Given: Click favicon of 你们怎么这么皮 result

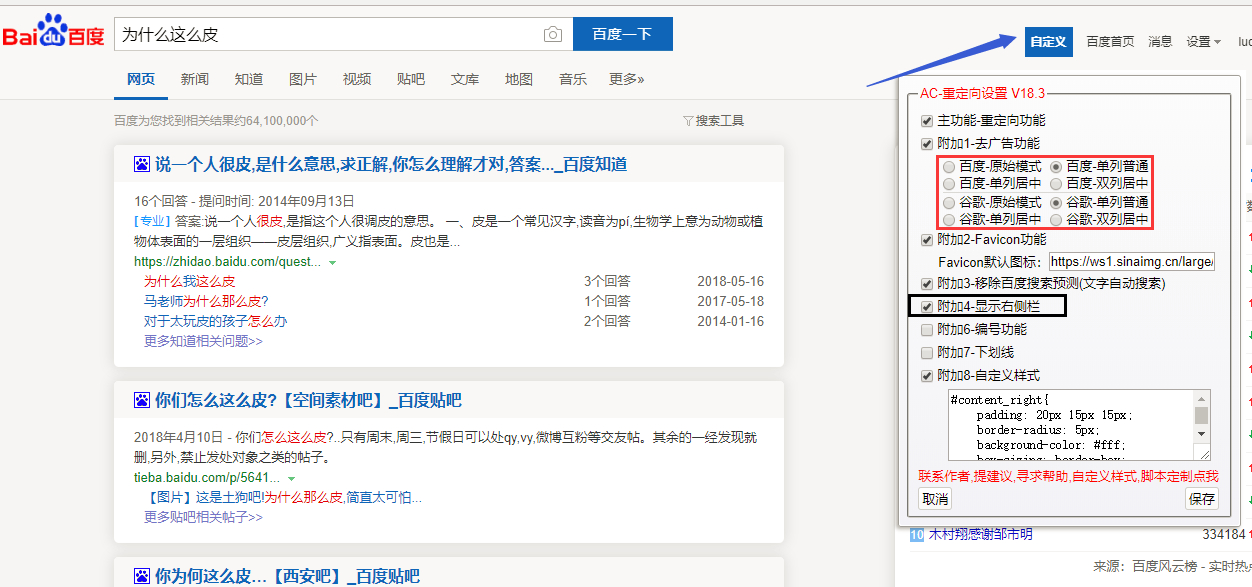Looking at the screenshot, I should click(142, 401).
